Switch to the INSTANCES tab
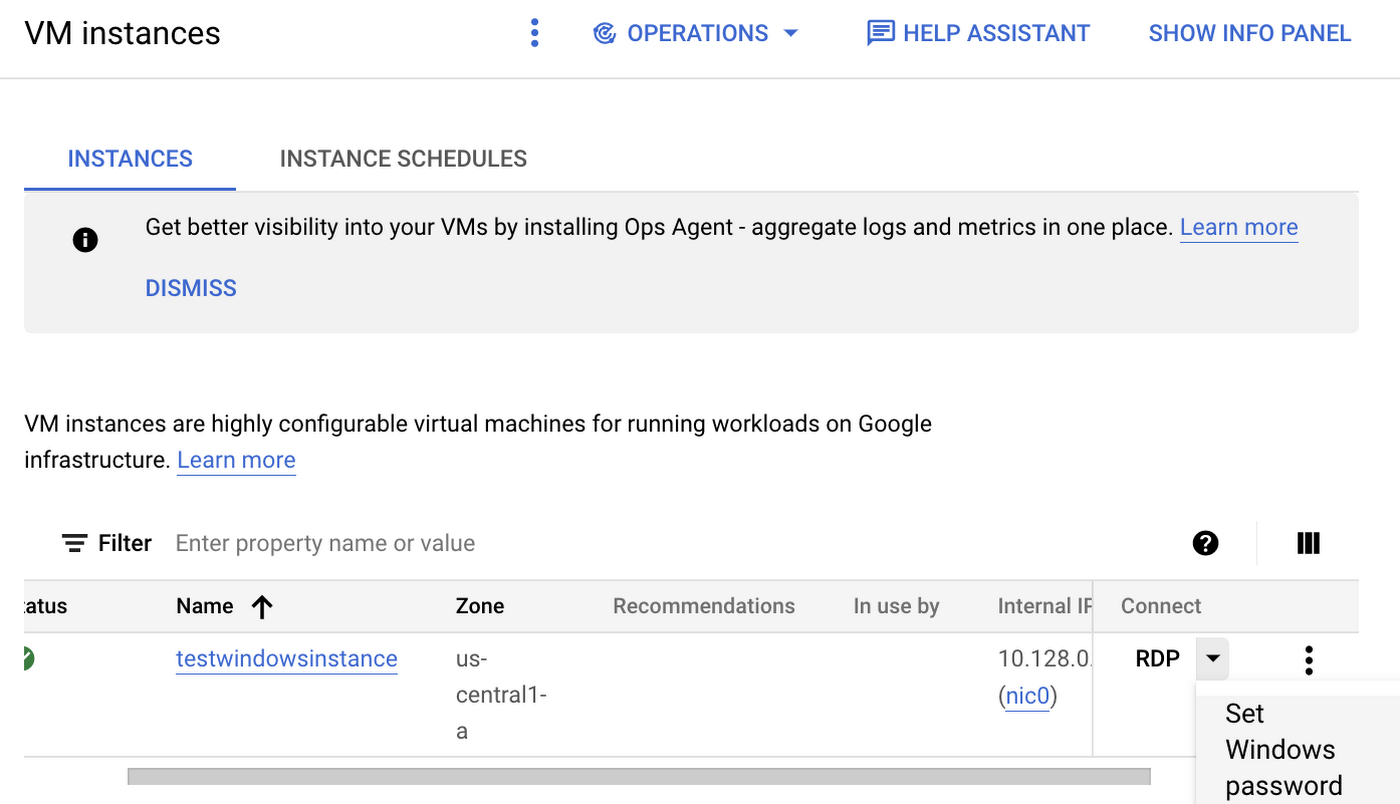This screenshot has height=804, width=1400. (130, 159)
